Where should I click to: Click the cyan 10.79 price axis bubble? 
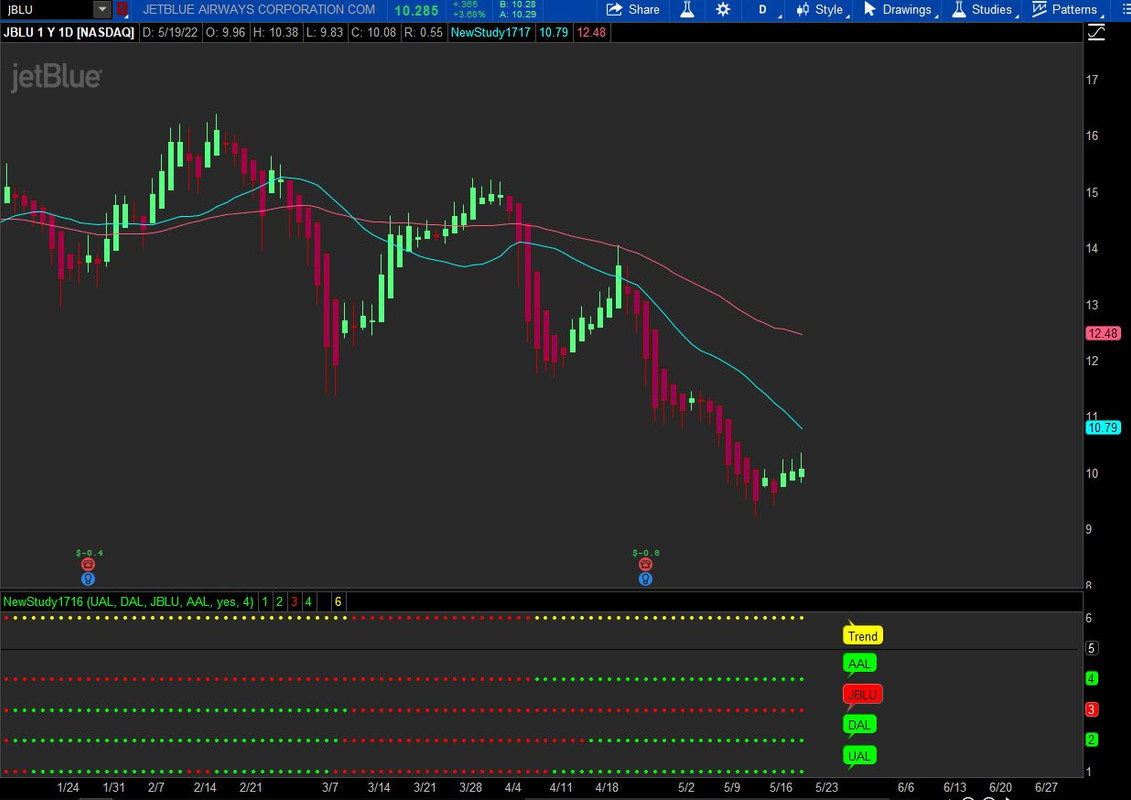pos(1103,428)
